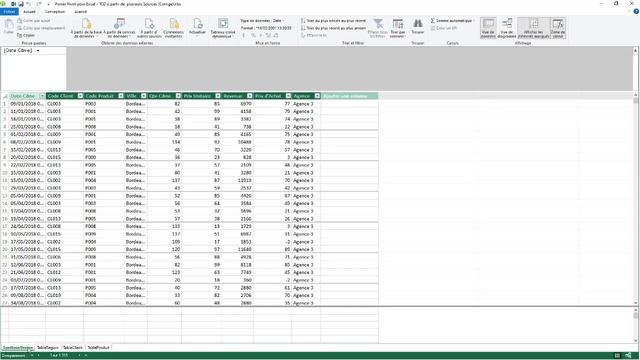
Task: Click the diagram view icon in status bar
Action: (x=628, y=356)
